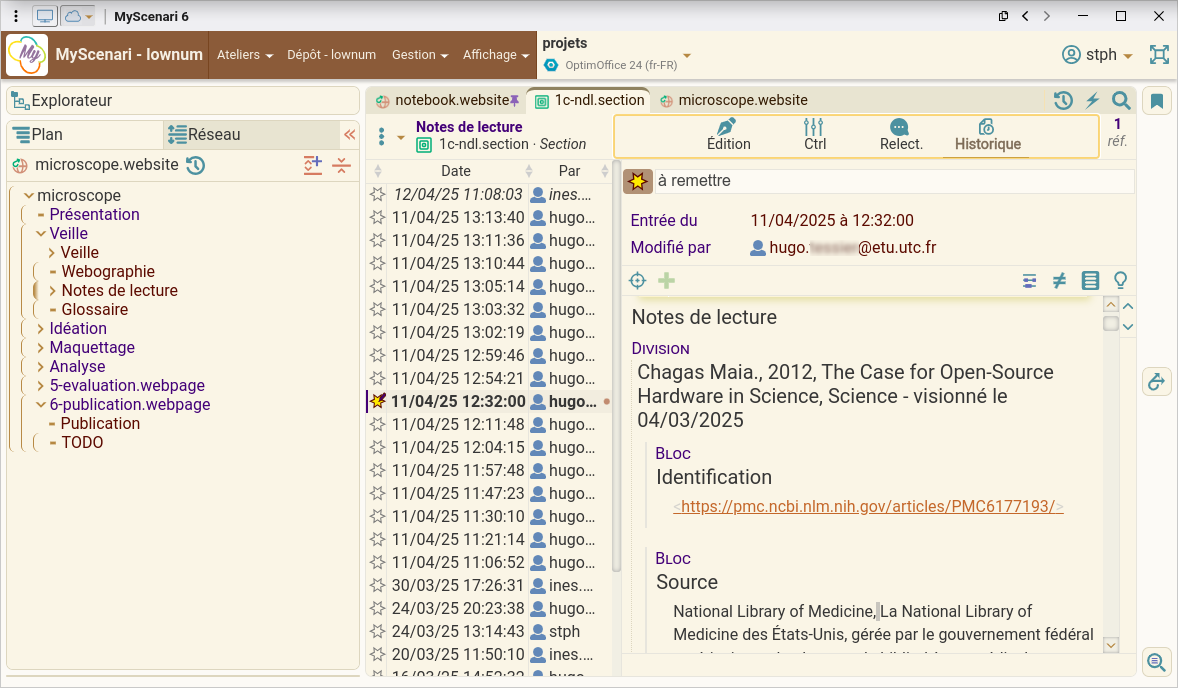Click the green plus icon in content toolbar

coord(667,281)
